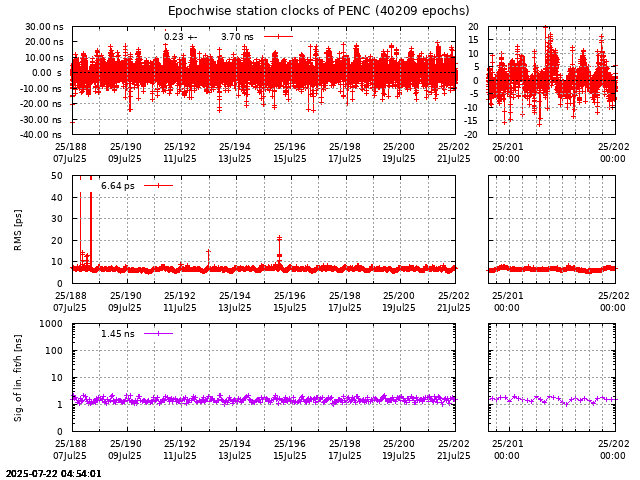Image resolution: width=640 pixels, height=480 pixels.
Task: Click the "20.00 ns" tick on top plot
Action: 44,42
